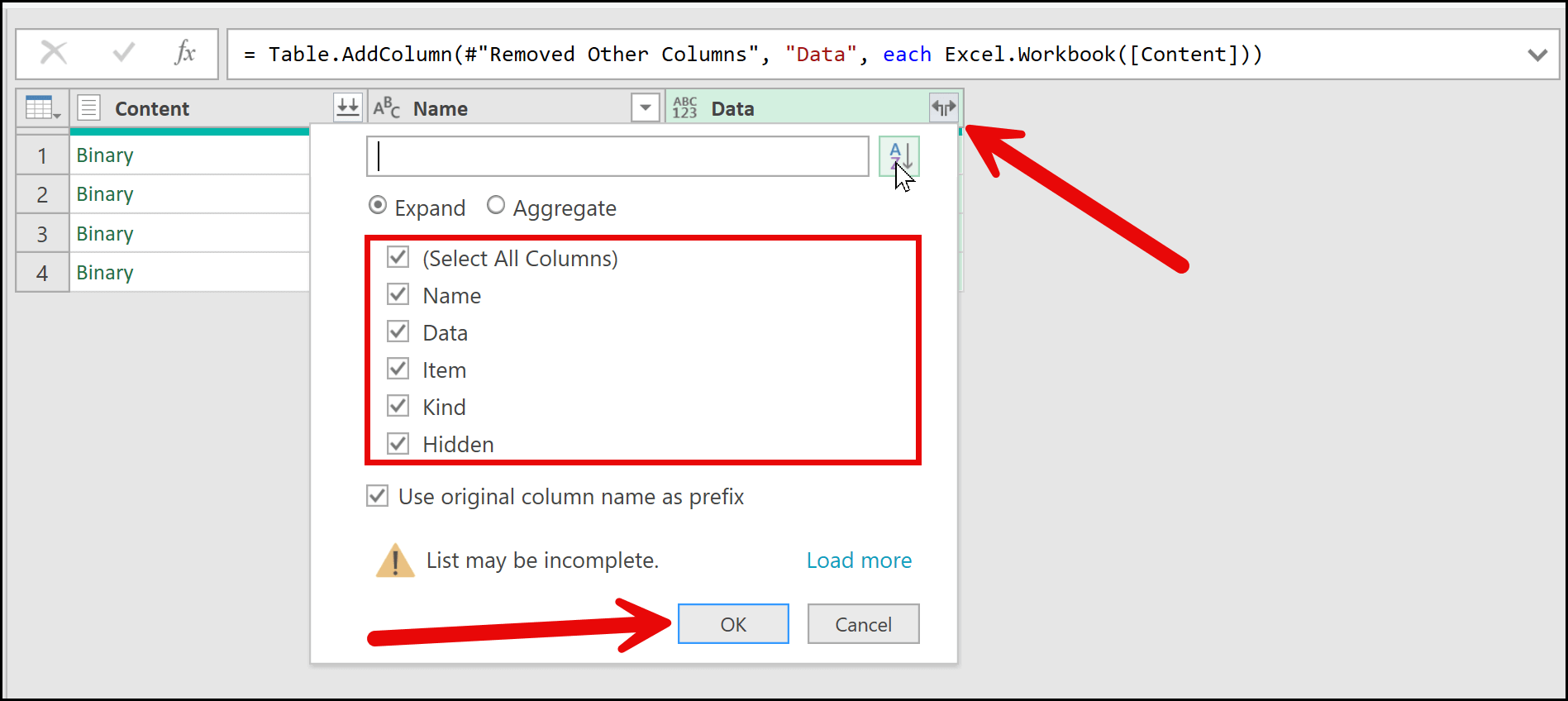This screenshot has width=1568, height=701.
Task: Click the column search input field
Action: point(617,156)
